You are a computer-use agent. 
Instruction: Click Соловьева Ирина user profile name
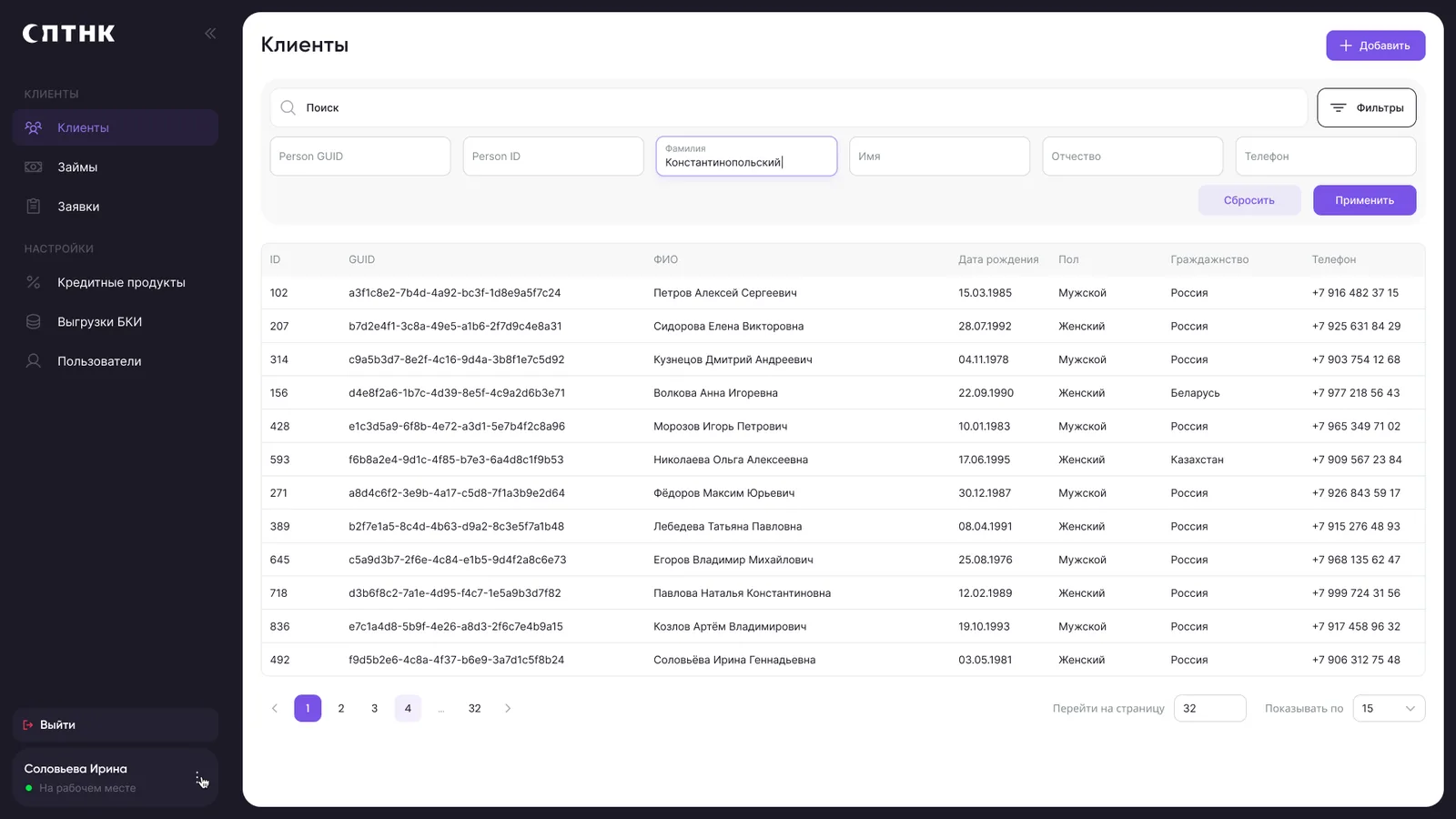[76, 769]
